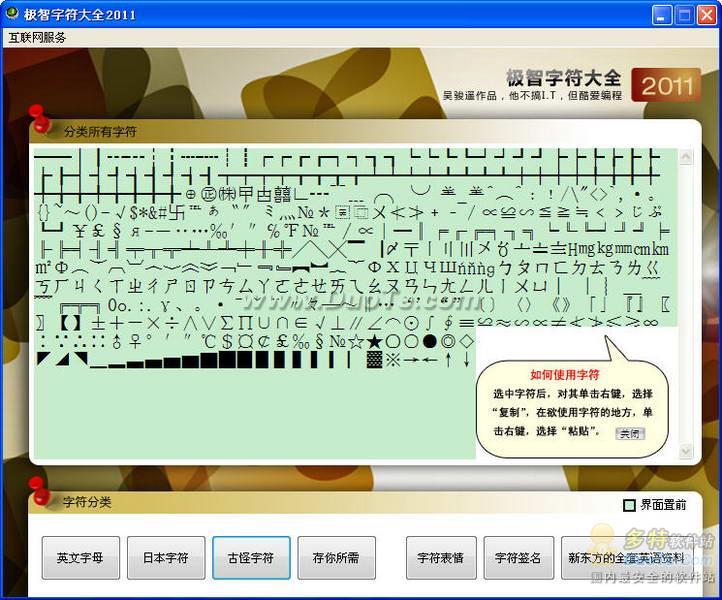Pick the parenthesized 株 ㈱ character
Screen dimensions: 722x600
tap(228, 194)
